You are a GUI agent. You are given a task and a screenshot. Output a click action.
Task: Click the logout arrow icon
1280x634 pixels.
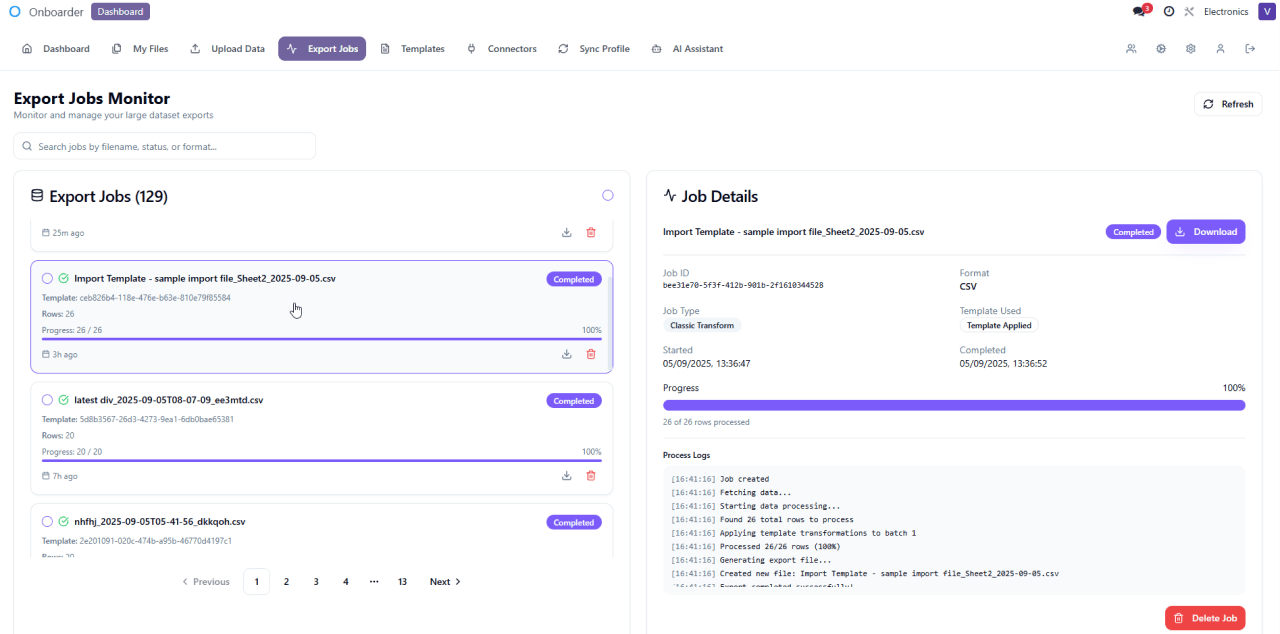point(1250,48)
